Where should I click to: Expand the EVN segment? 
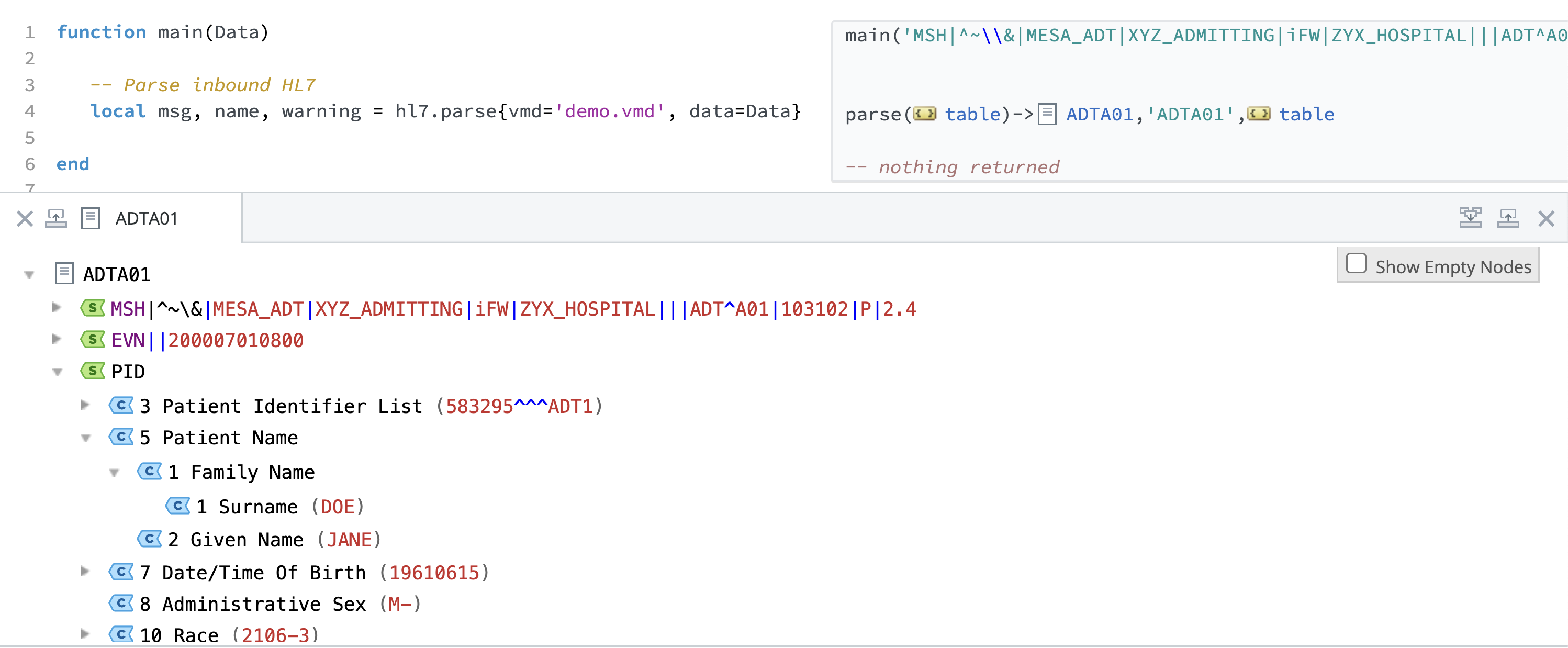pos(57,339)
